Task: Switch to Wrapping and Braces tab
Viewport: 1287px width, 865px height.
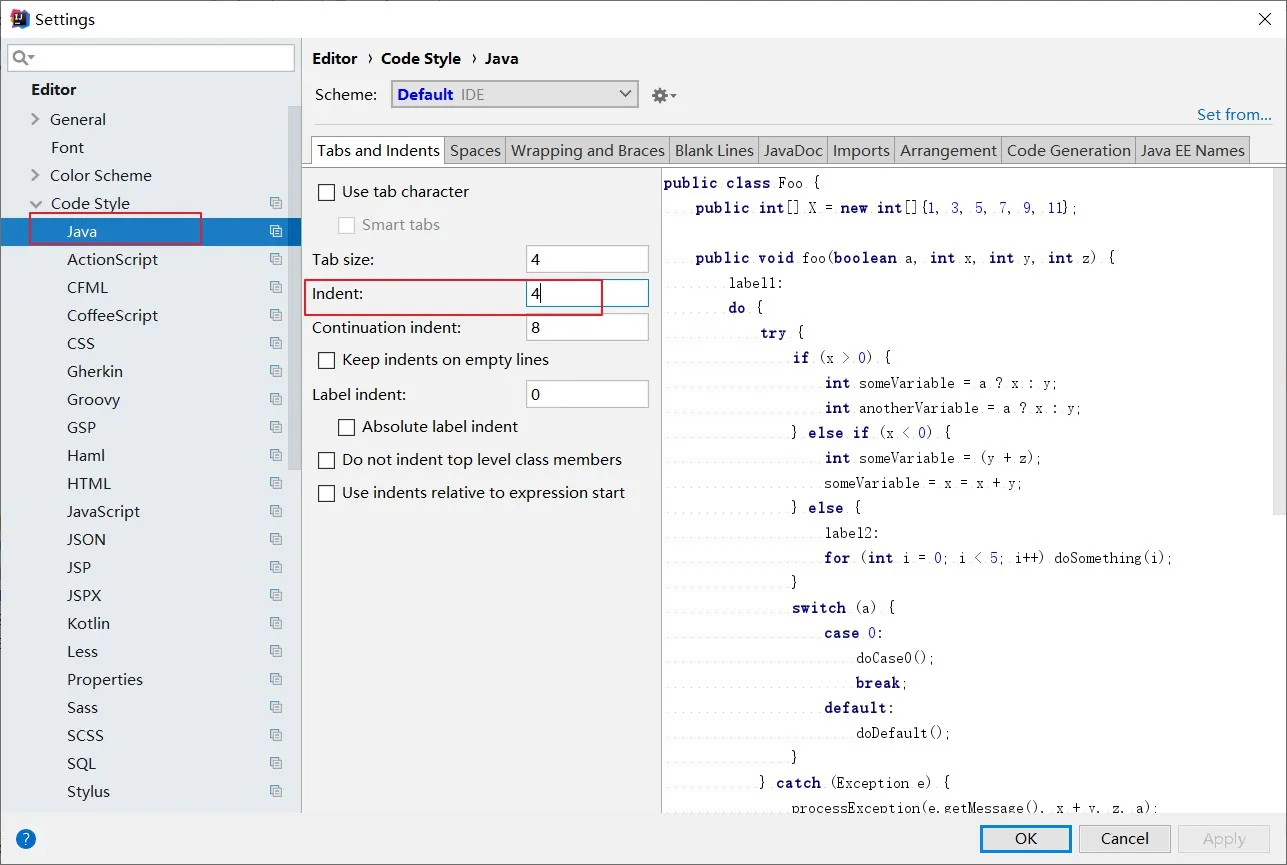Action: point(587,150)
